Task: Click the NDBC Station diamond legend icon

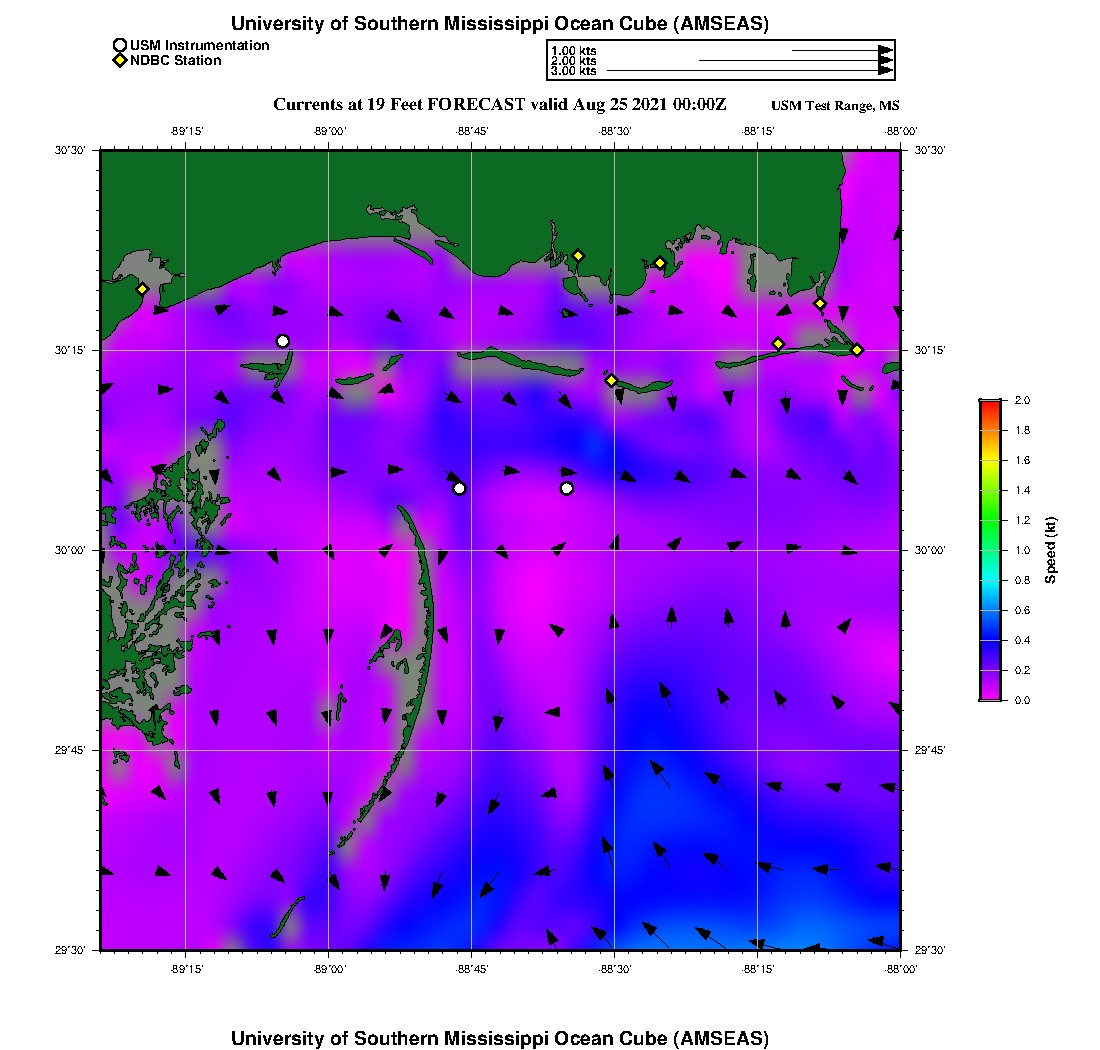Action: (x=120, y=61)
